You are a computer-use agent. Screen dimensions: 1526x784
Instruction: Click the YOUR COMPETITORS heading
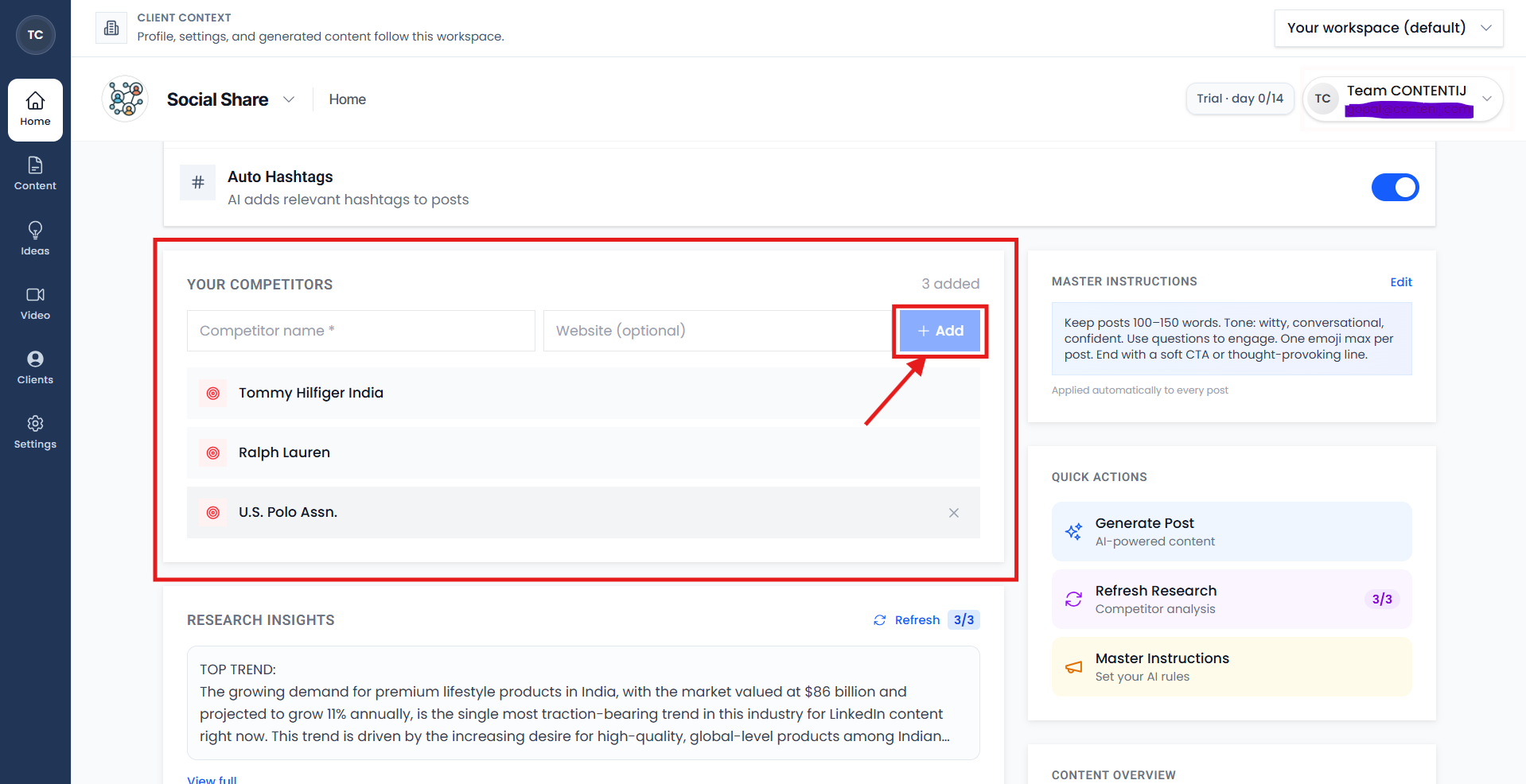click(259, 285)
